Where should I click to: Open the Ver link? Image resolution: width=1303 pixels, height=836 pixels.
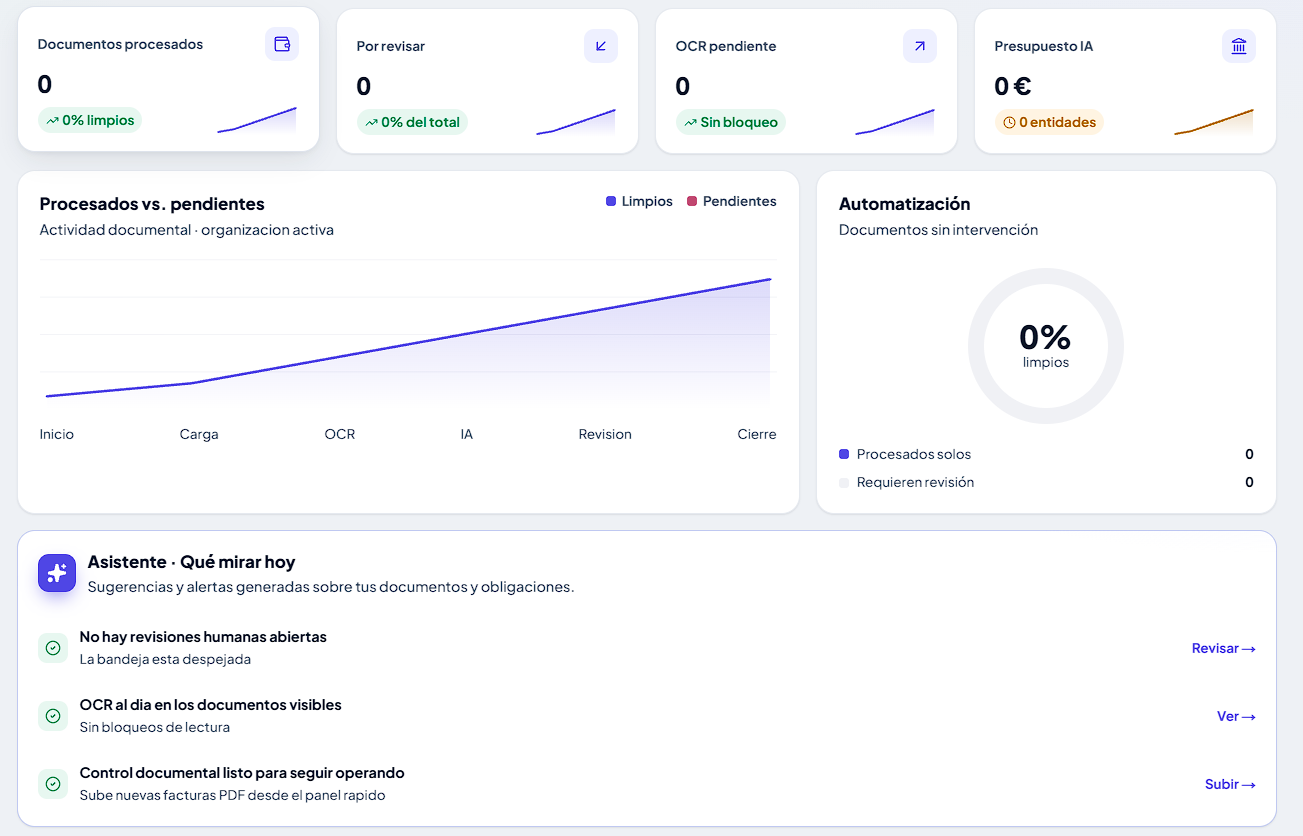[1236, 716]
